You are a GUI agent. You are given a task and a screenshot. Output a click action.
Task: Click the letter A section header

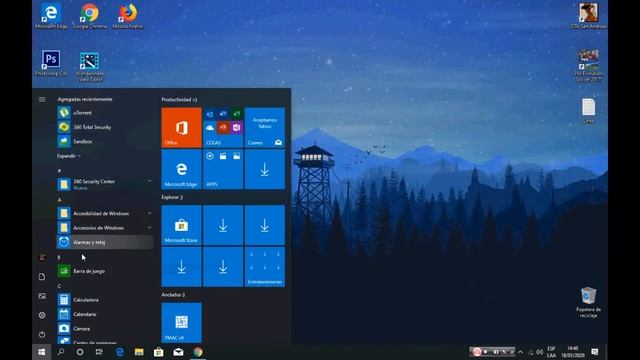click(60, 200)
